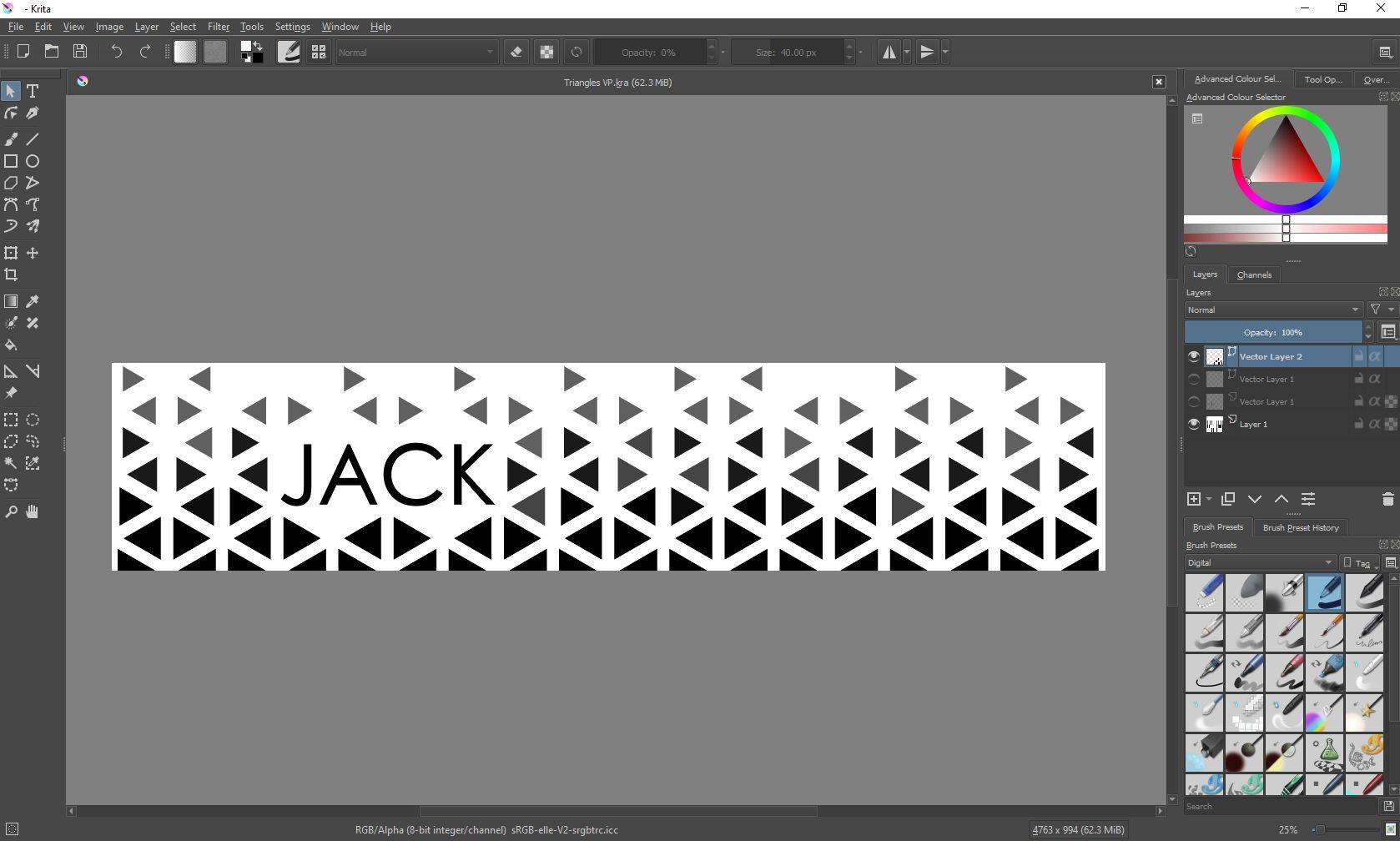This screenshot has width=1400, height=841.
Task: Open the Filter menu
Action: 218,26
